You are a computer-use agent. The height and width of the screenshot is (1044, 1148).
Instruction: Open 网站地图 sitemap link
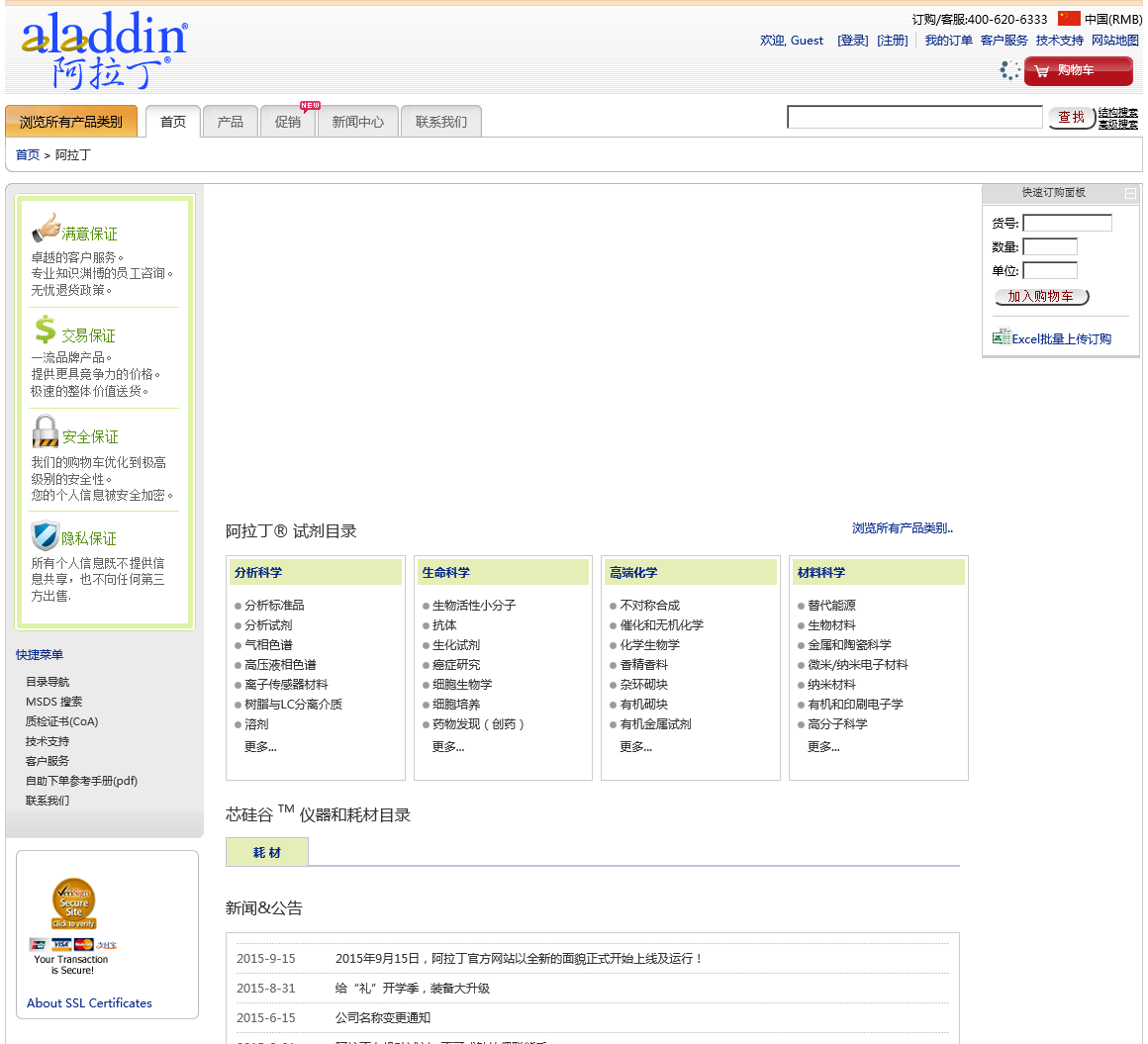pos(1115,41)
